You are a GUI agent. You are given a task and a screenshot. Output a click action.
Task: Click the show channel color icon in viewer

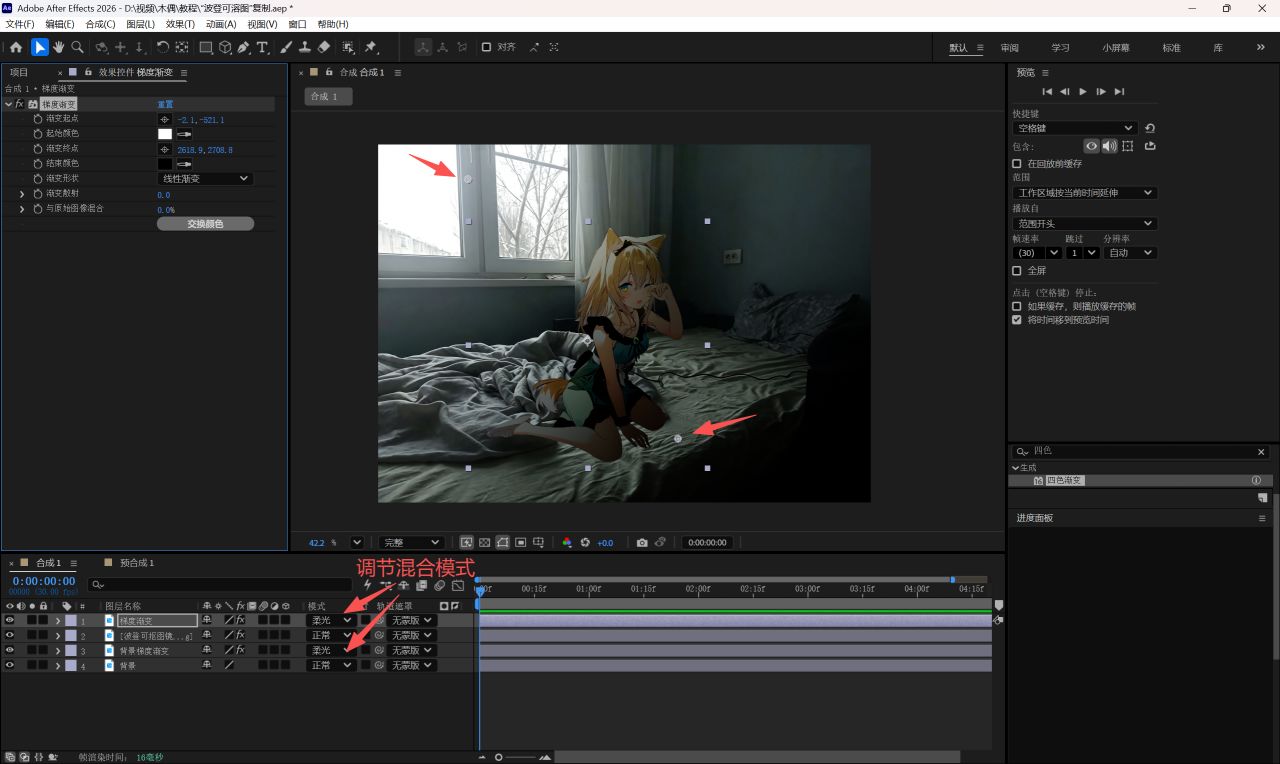click(x=567, y=542)
